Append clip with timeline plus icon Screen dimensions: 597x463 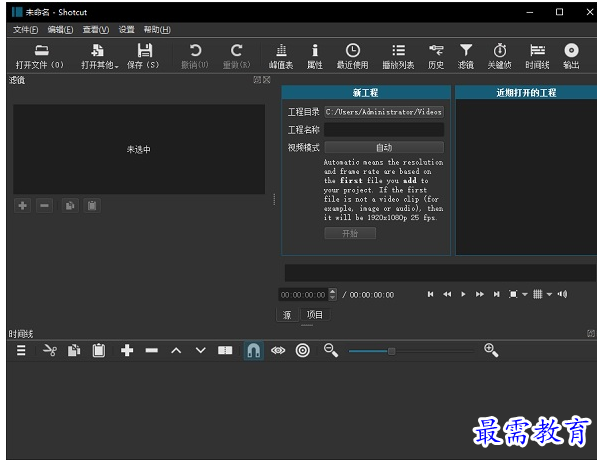[x=127, y=350]
